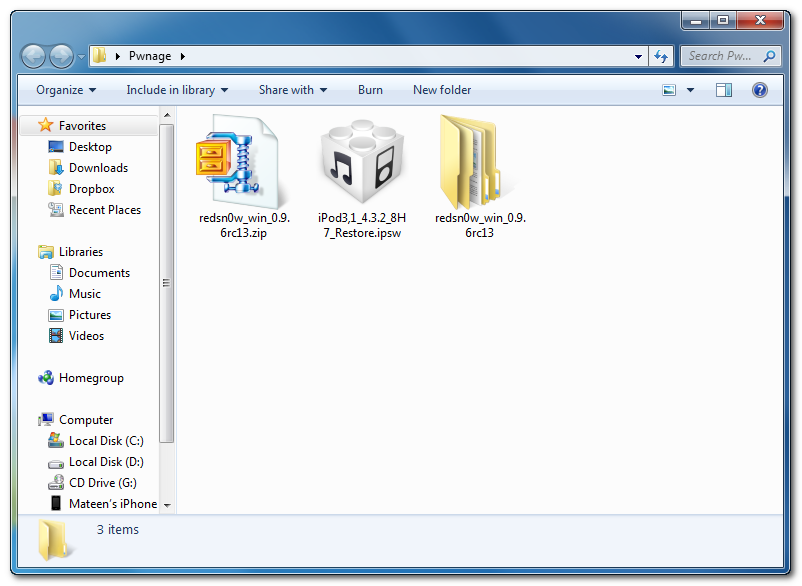This screenshot has width=802, height=586.
Task: Open the redsn0w_win_0.9.6rc13 folder icon
Action: point(479,162)
